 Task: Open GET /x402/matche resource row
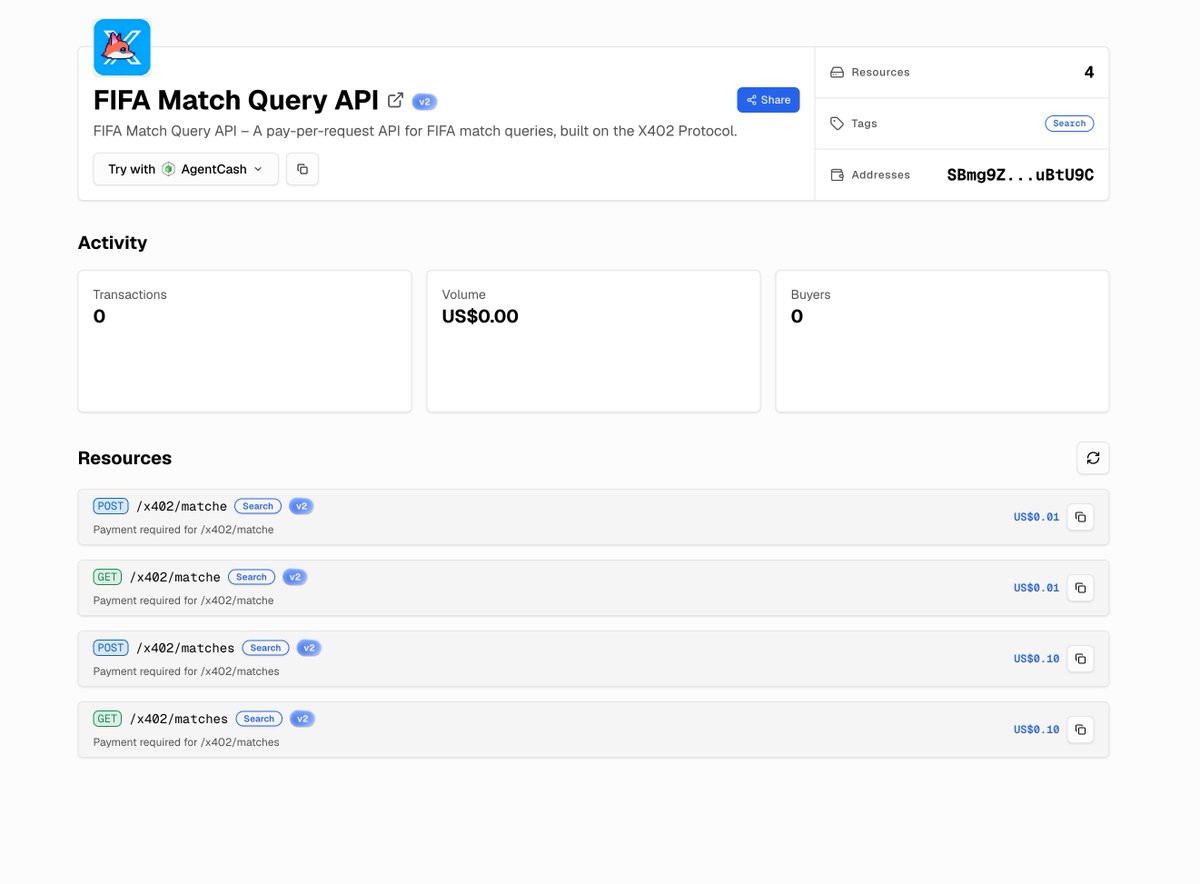[593, 588]
